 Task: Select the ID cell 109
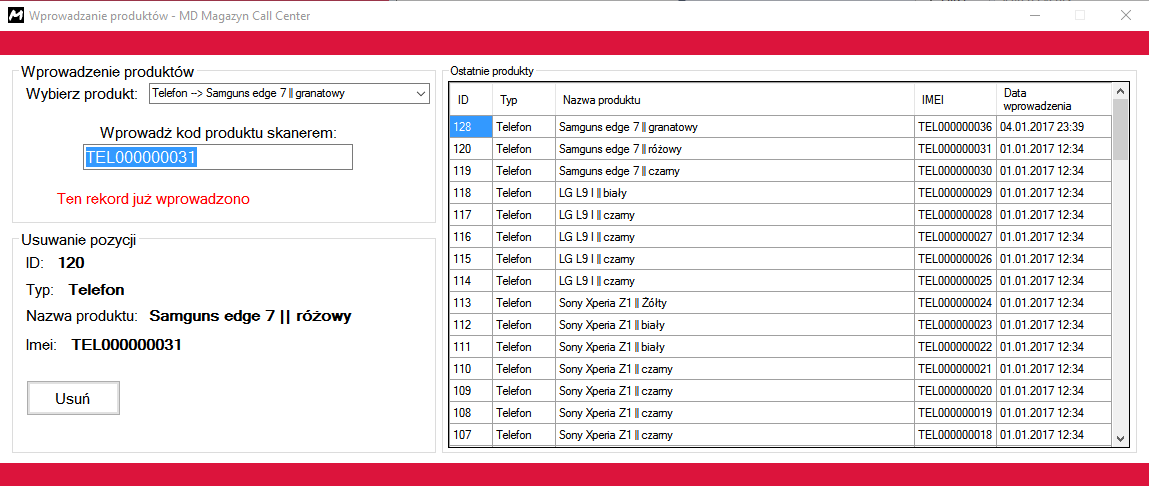(470, 391)
